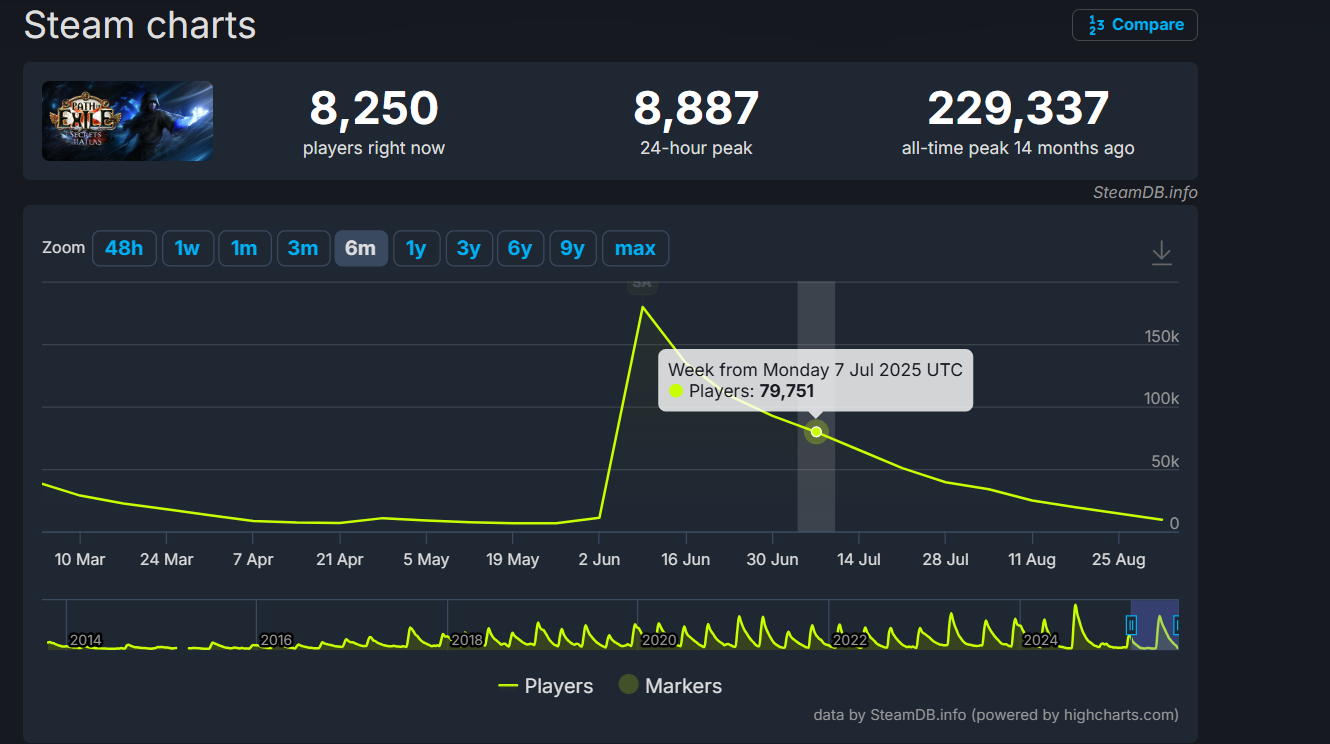Viewport: 1330px width, 744px height.
Task: Click the '24 Mar' x-axis label
Action: click(167, 559)
